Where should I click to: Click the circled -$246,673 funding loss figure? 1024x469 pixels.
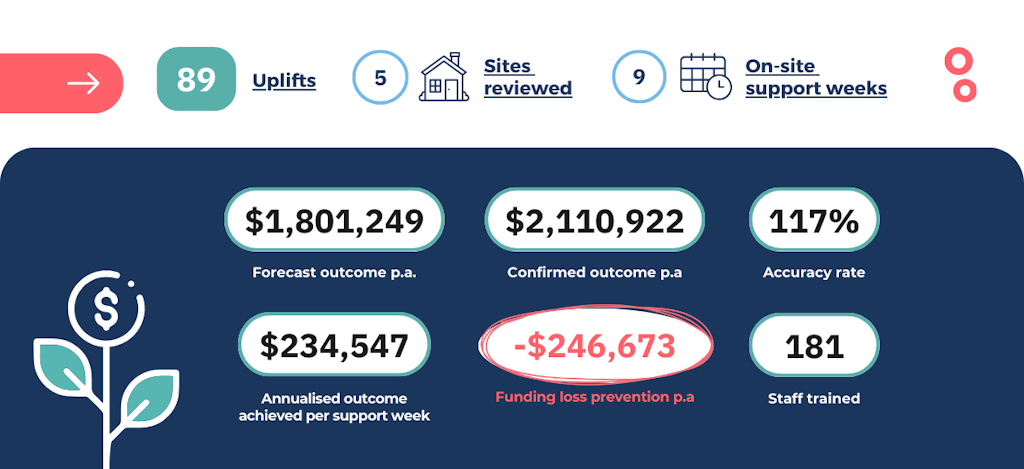[x=595, y=347]
